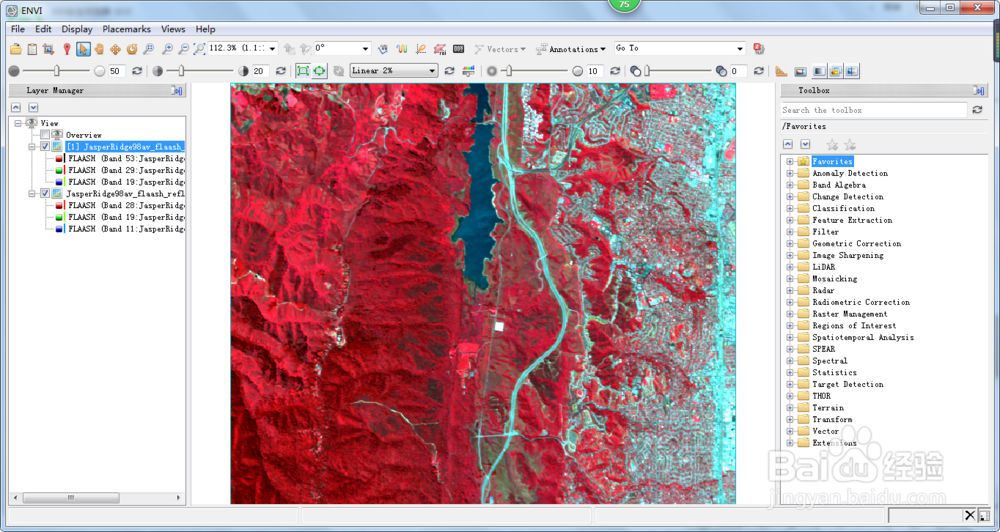Click the sharpen value field showing 10
This screenshot has width=1000, height=532.
[x=595, y=71]
